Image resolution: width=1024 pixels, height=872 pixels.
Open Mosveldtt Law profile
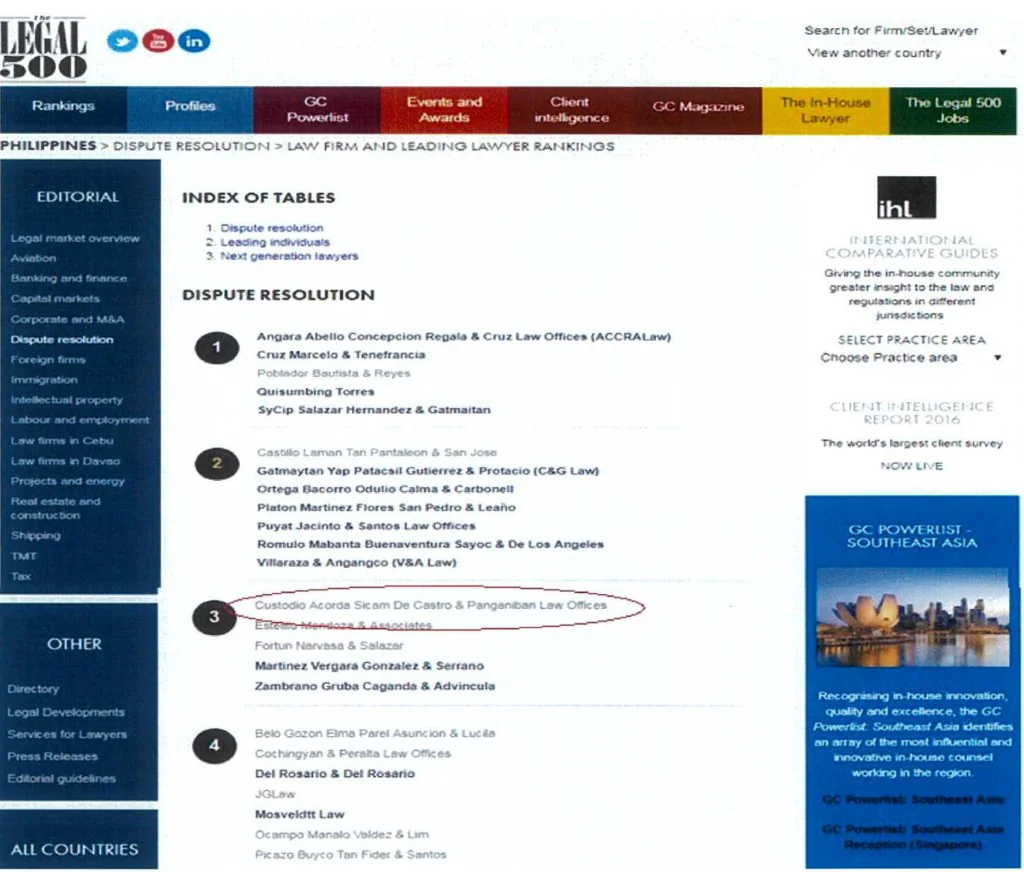click(x=300, y=815)
